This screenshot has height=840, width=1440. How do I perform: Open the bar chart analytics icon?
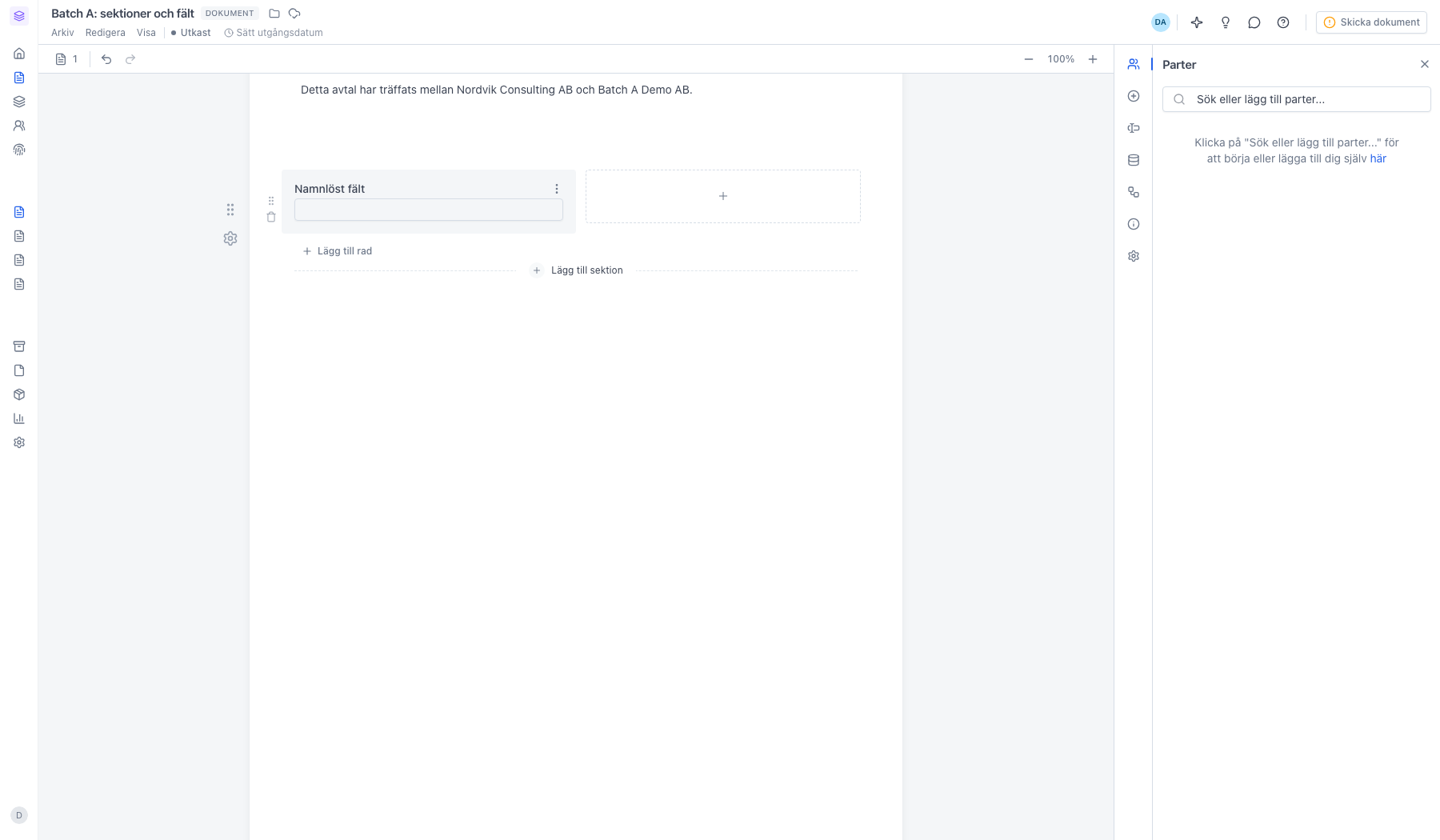point(19,418)
